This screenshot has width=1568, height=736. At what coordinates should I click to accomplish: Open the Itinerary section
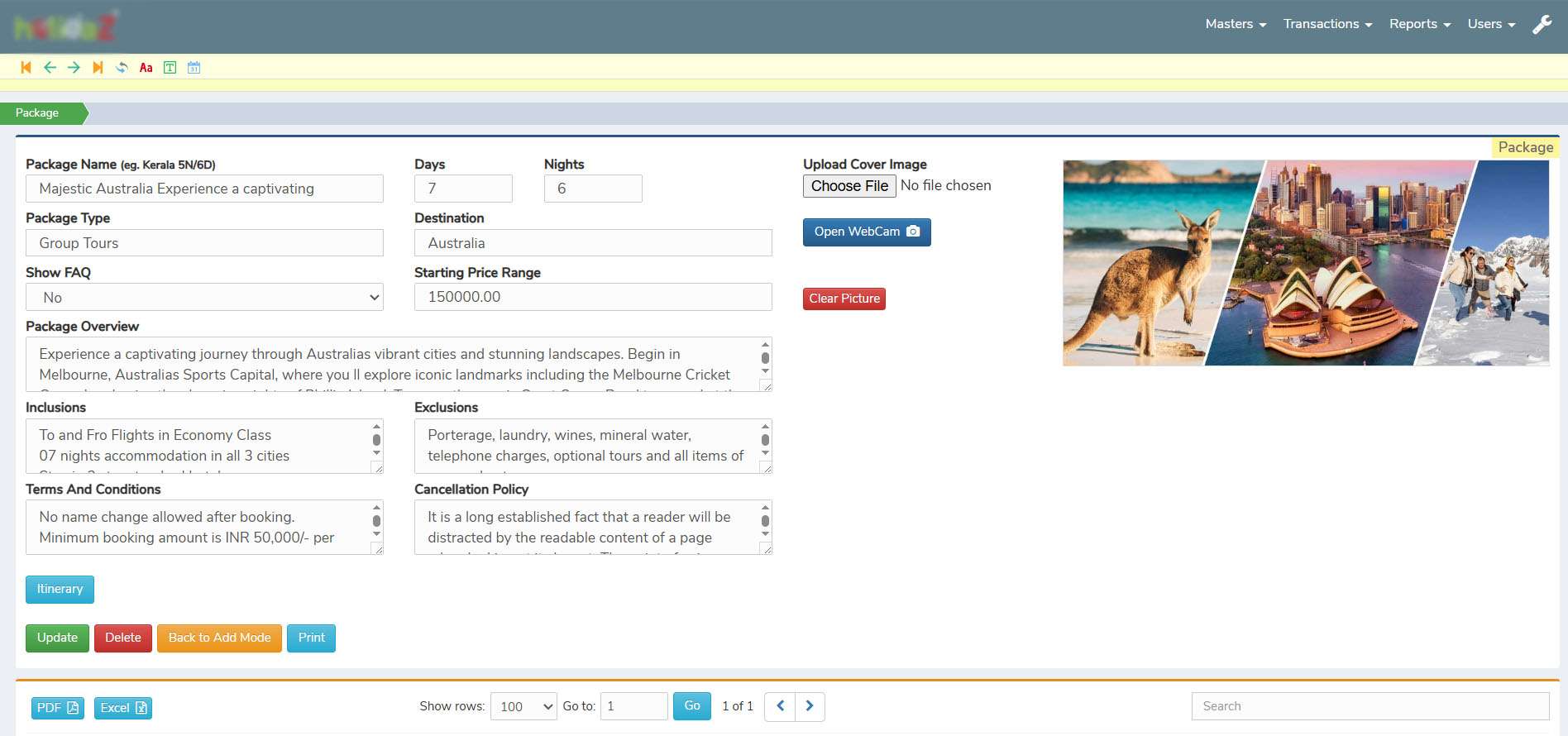[x=60, y=589]
